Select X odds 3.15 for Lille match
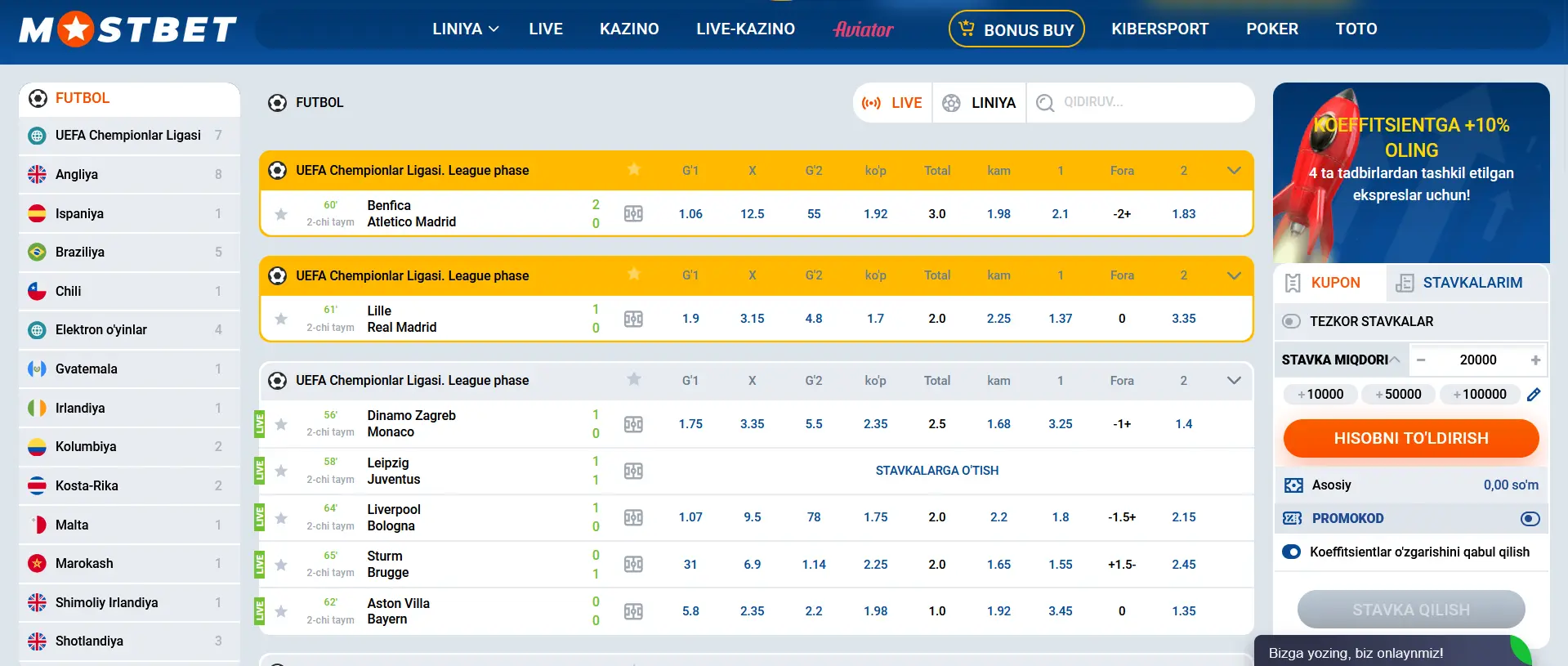The height and width of the screenshot is (666, 1568). (x=753, y=319)
